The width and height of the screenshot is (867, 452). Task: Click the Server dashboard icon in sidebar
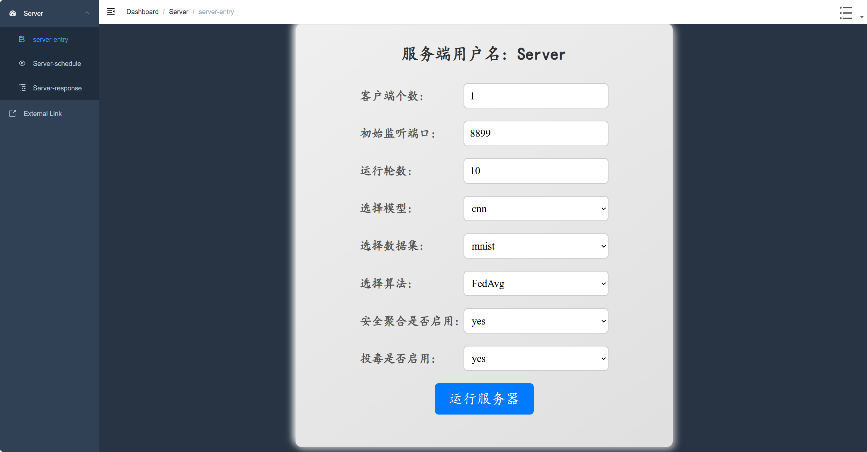[12, 13]
